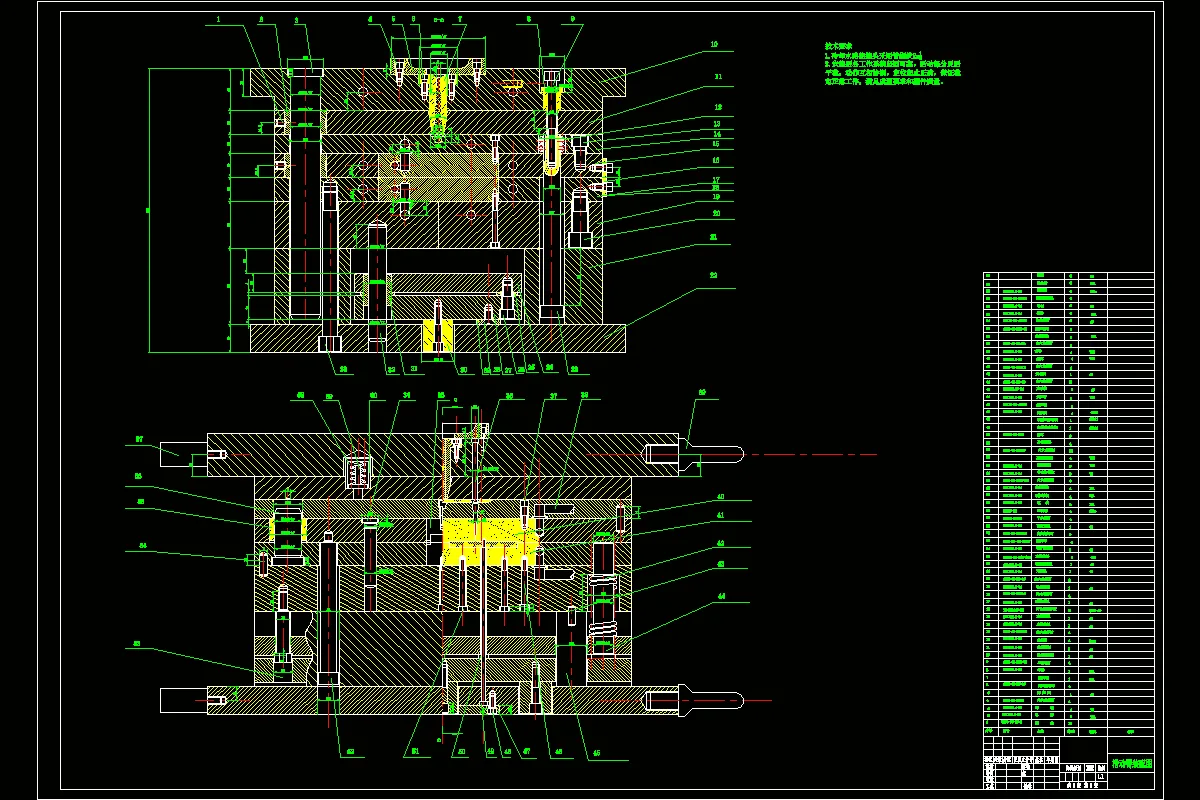The image size is (1200, 800).
Task: Click callout number 37 in lower view
Action: tap(552, 395)
